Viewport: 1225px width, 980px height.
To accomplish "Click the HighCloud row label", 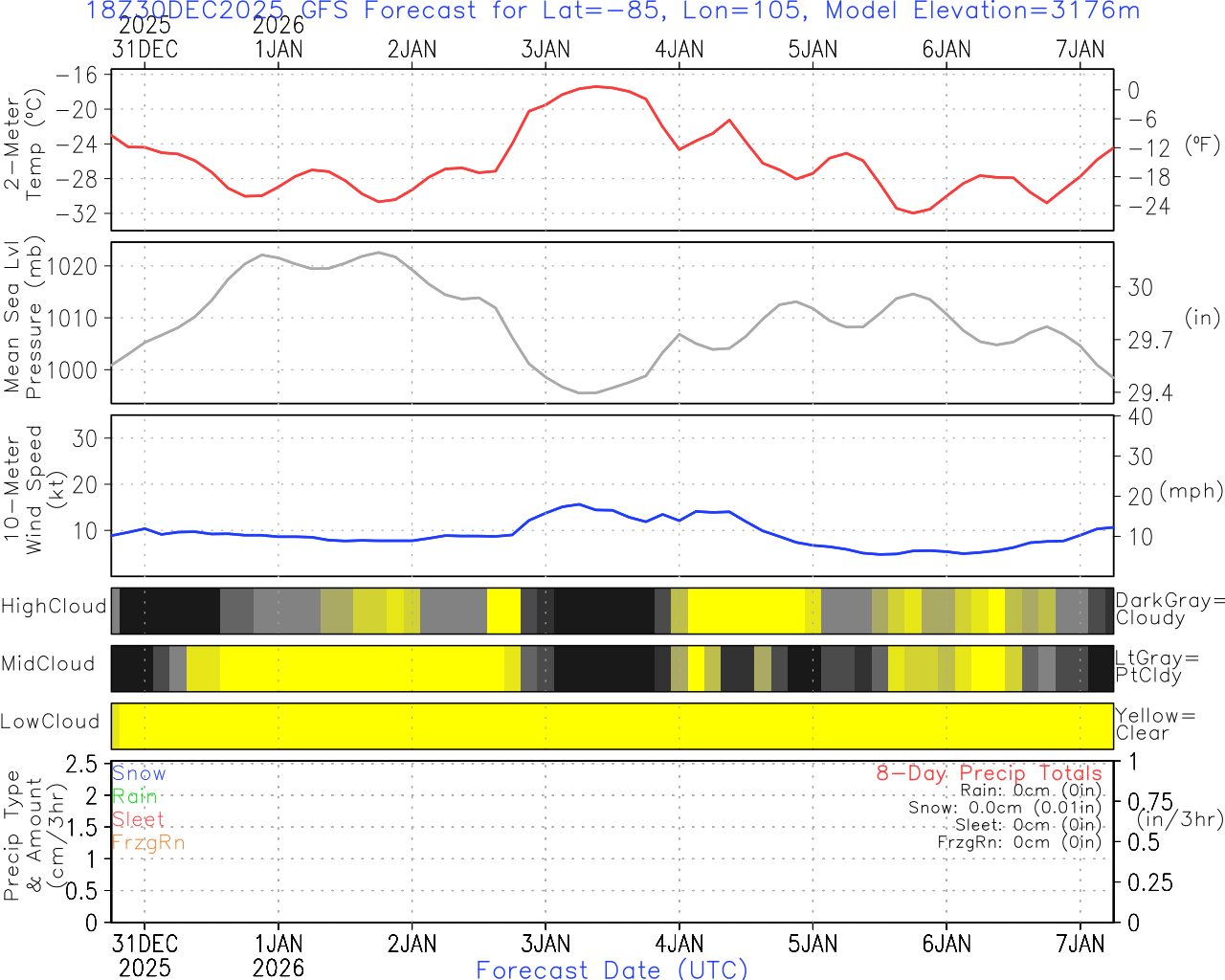I will (x=54, y=607).
